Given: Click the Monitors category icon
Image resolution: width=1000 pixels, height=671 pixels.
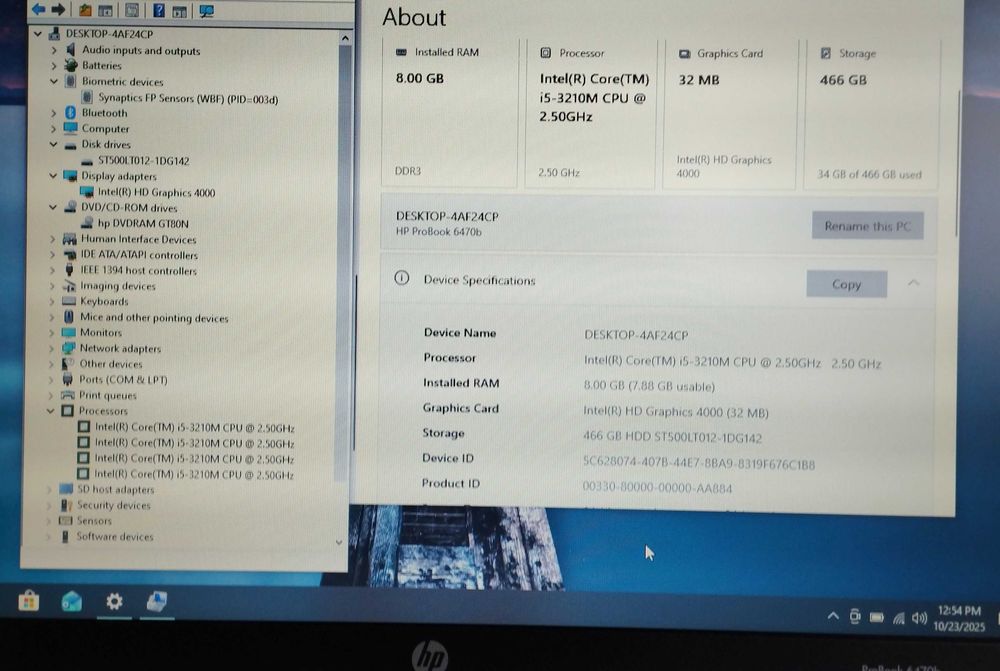Looking at the screenshot, I should (68, 332).
